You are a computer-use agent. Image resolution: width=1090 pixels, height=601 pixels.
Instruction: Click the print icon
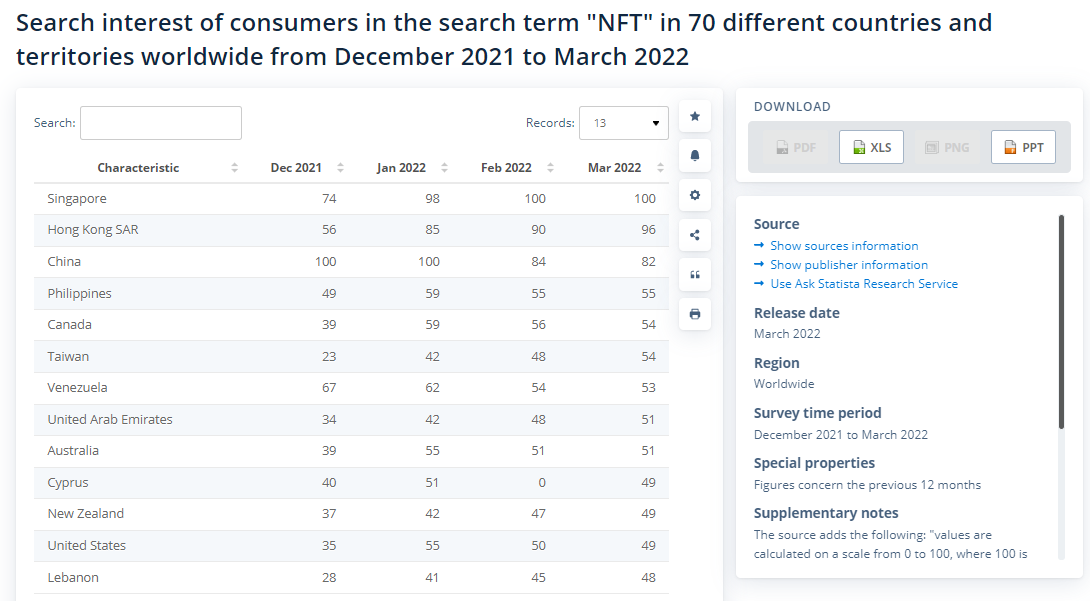695,314
